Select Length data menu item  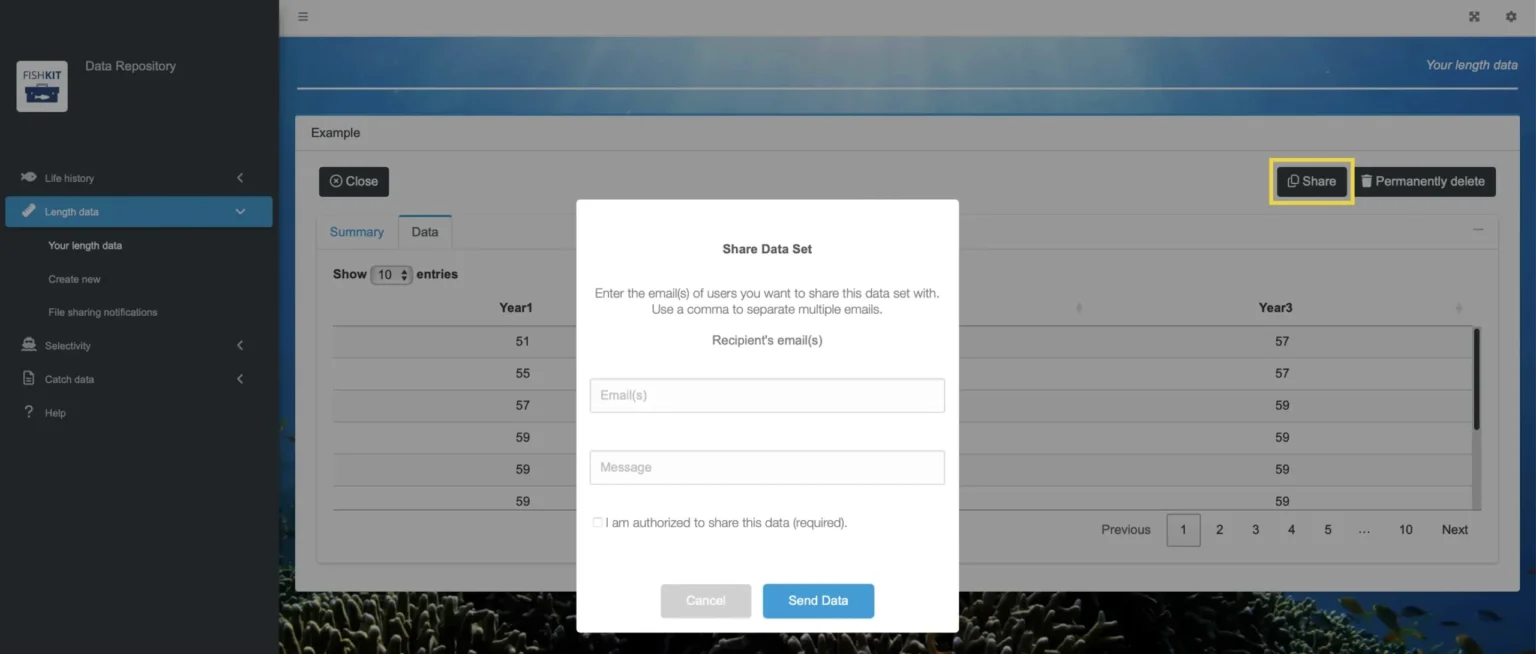click(x=139, y=212)
